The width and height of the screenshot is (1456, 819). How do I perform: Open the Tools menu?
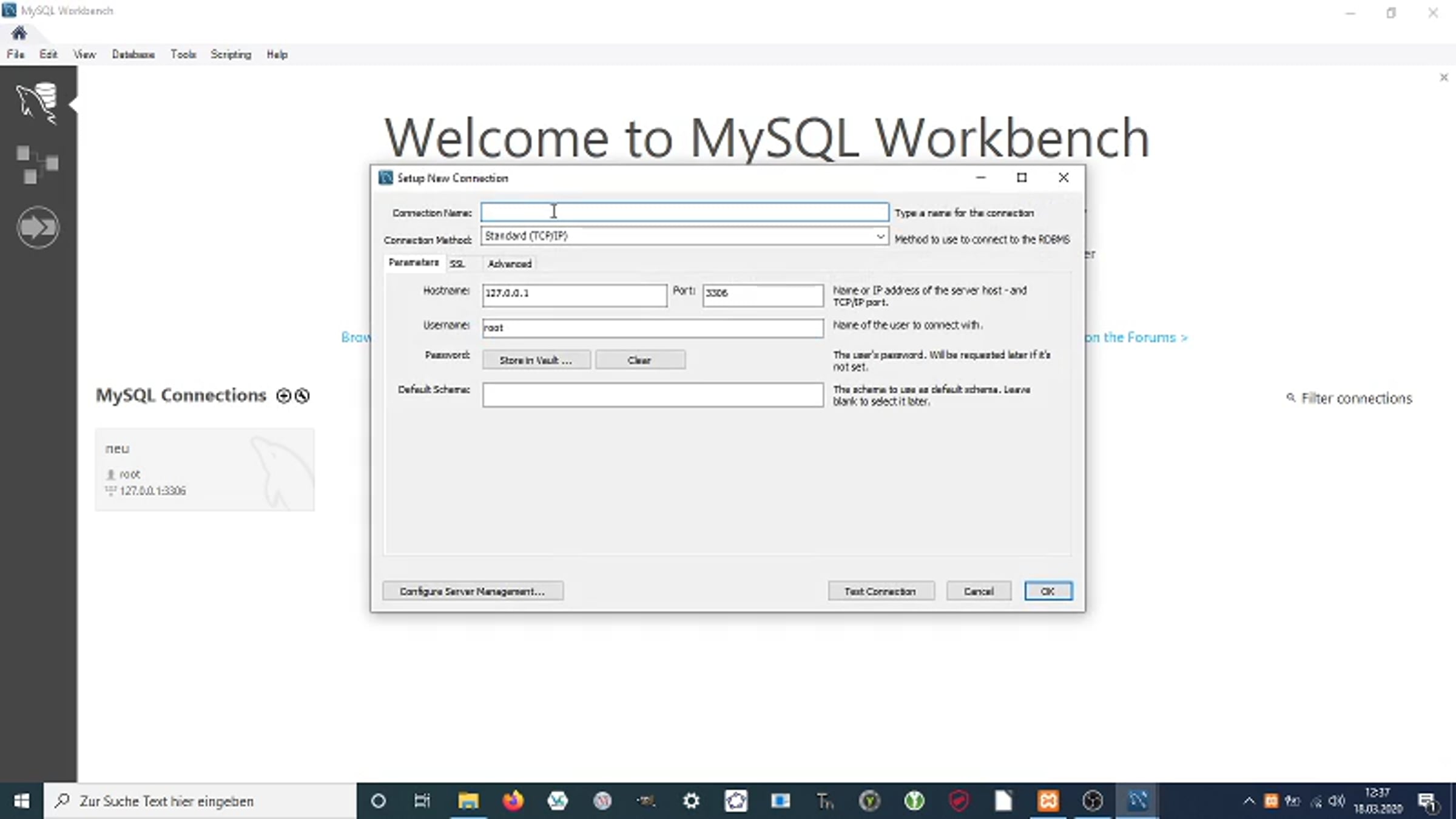pyautogui.click(x=183, y=55)
